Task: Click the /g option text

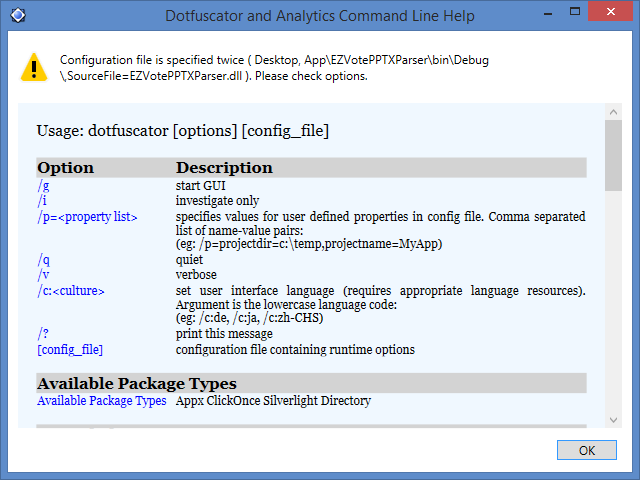Action: pos(43,186)
